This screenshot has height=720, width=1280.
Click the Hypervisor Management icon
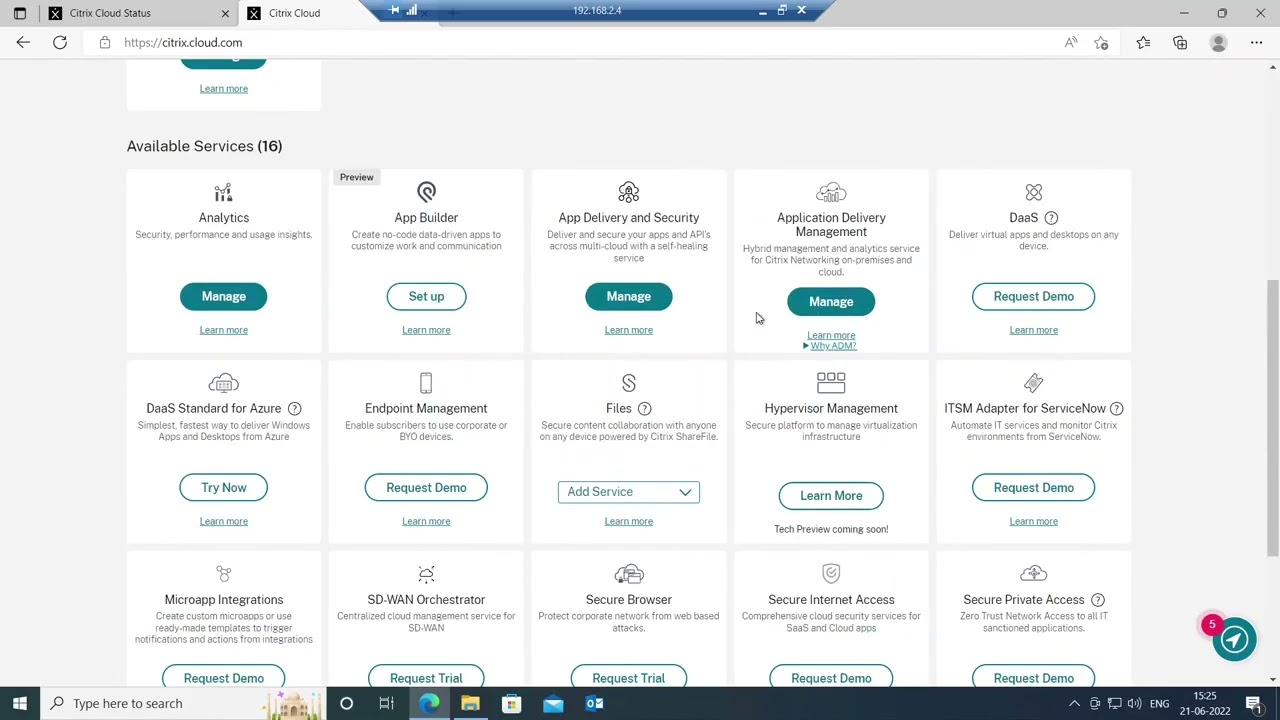[x=831, y=383]
